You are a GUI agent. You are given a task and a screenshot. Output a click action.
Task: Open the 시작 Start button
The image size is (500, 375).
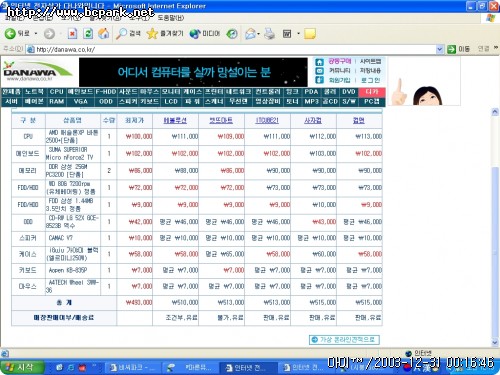22,368
